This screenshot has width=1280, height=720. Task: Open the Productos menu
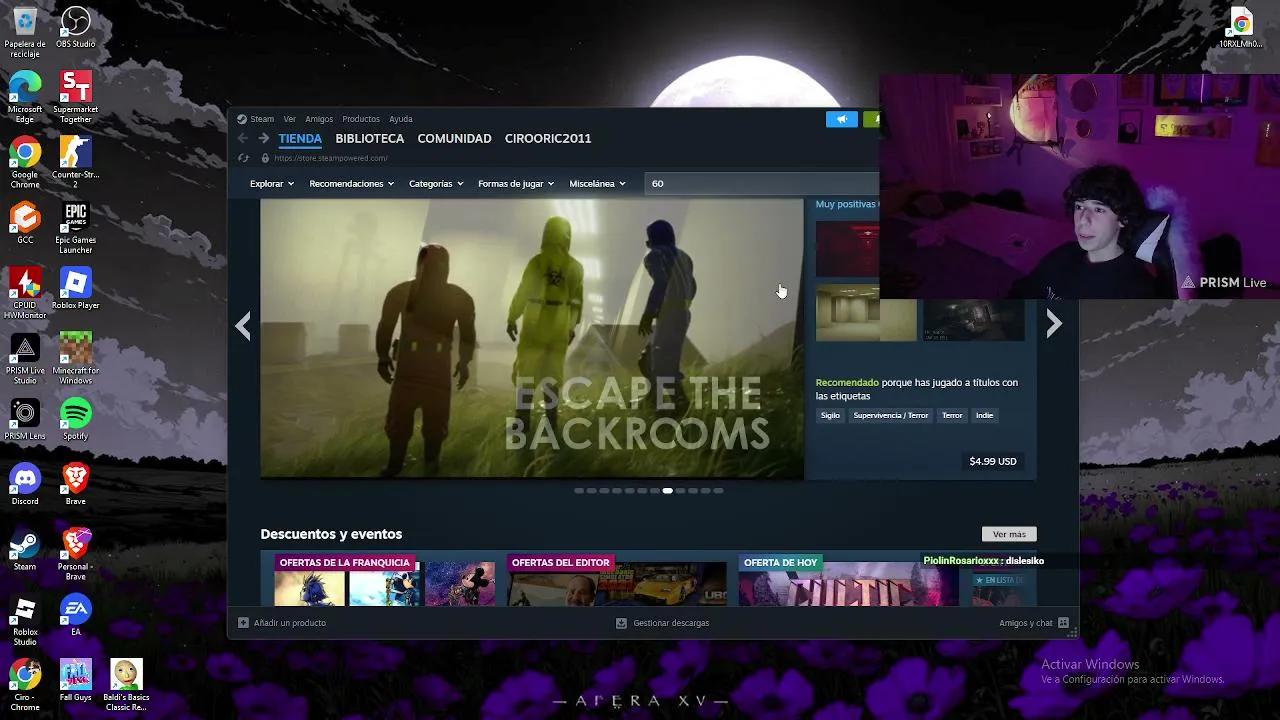[361, 119]
